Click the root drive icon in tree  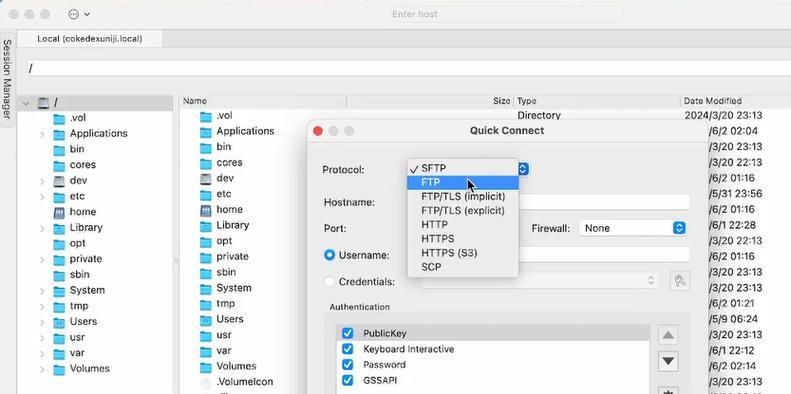pyautogui.click(x=43, y=103)
